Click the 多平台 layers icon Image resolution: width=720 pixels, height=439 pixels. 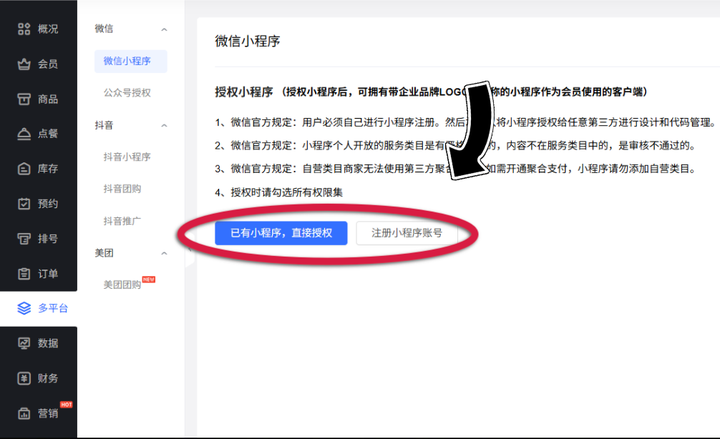[x=24, y=308]
